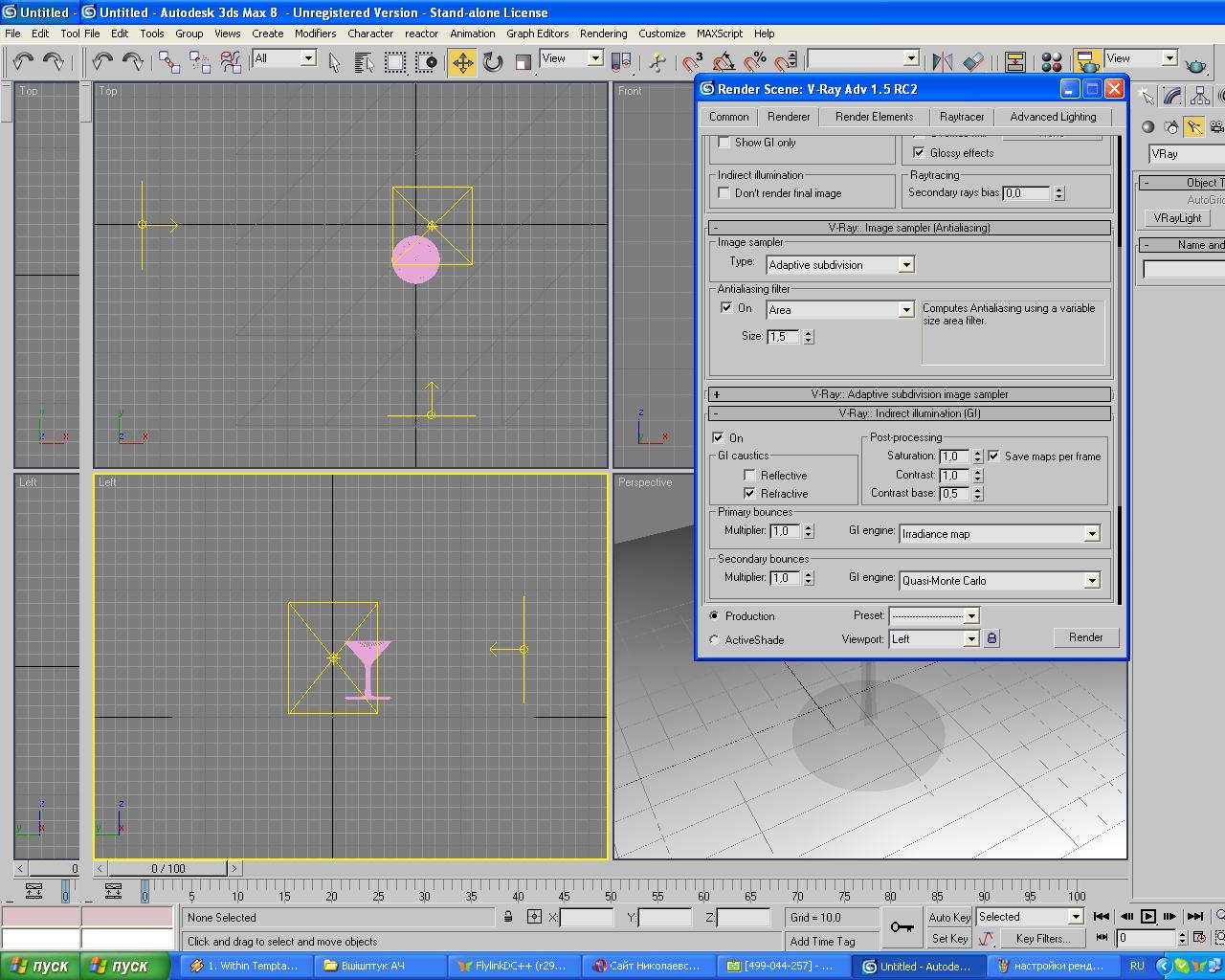Click the Align tool icon
1225x980 pixels.
[973, 62]
